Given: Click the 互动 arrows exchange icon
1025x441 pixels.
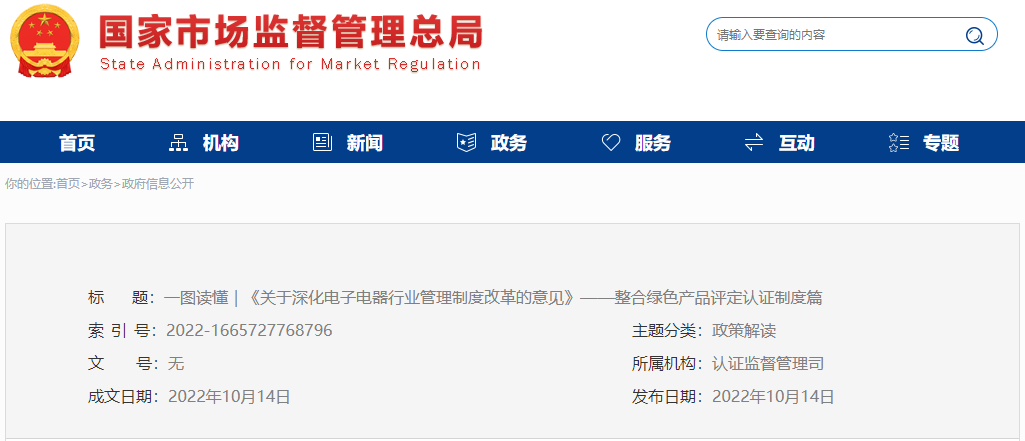Looking at the screenshot, I should tap(754, 142).
